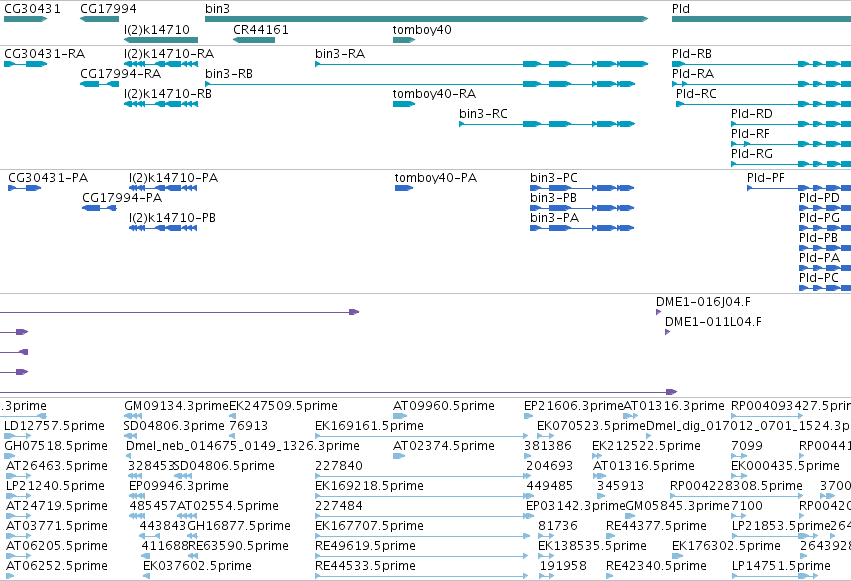Click the tomboy40-RA transcript label
Image resolution: width=851 pixels, height=581 pixels.
(434, 94)
